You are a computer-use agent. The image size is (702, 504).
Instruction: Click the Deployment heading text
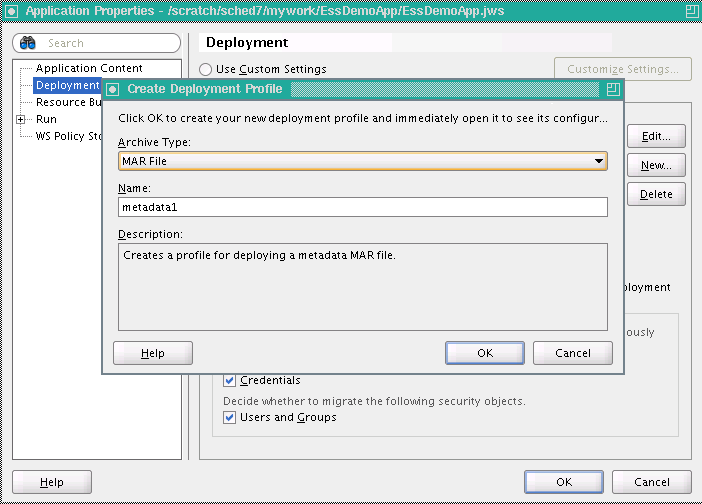[247, 43]
